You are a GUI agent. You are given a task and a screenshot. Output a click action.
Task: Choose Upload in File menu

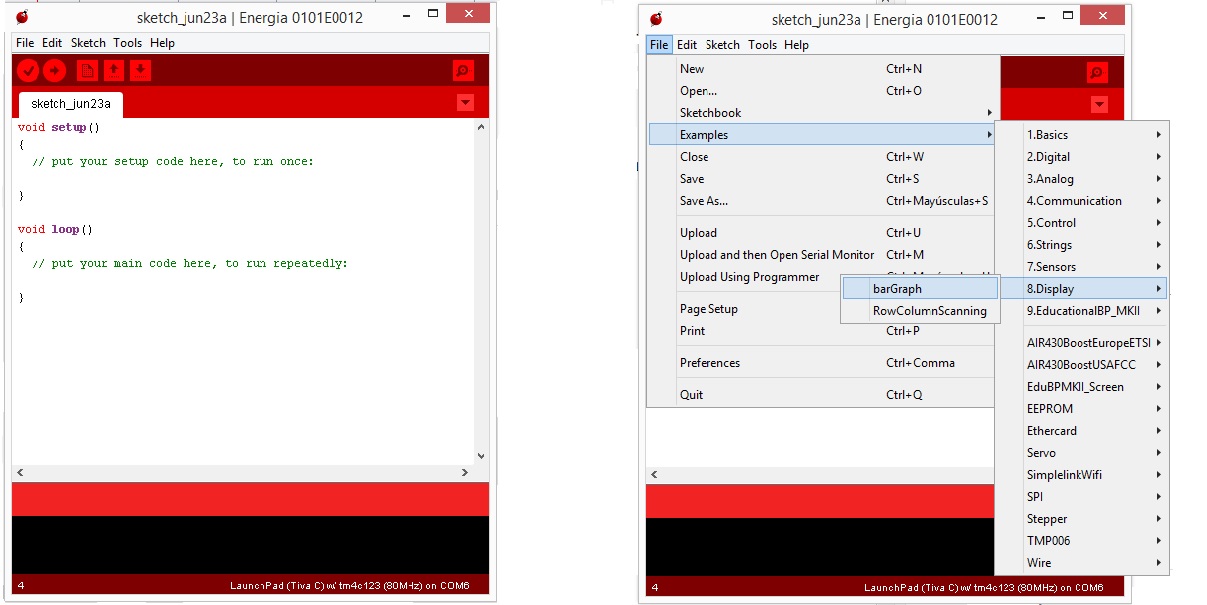coord(823,233)
